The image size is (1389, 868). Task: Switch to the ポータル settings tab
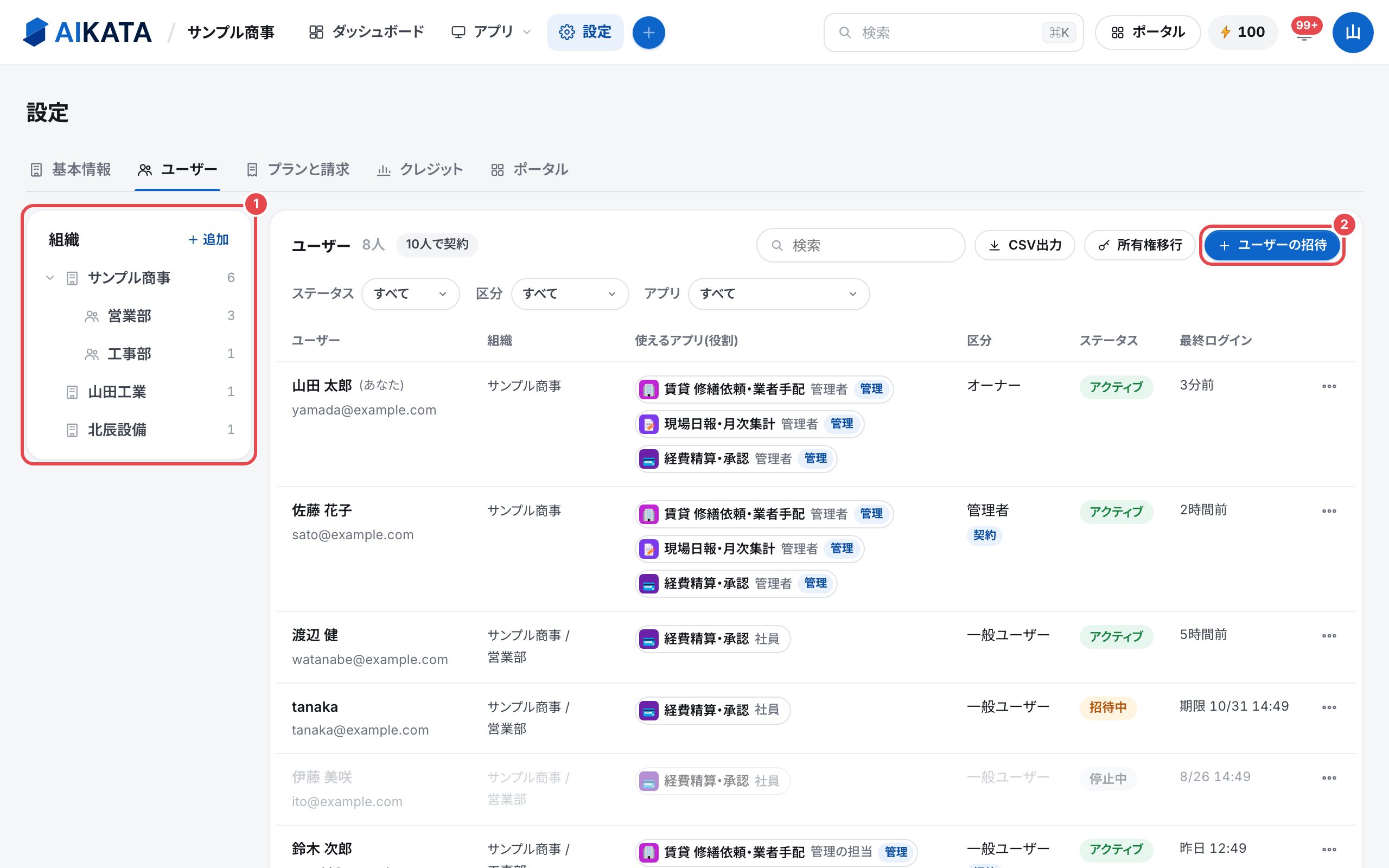tap(529, 169)
